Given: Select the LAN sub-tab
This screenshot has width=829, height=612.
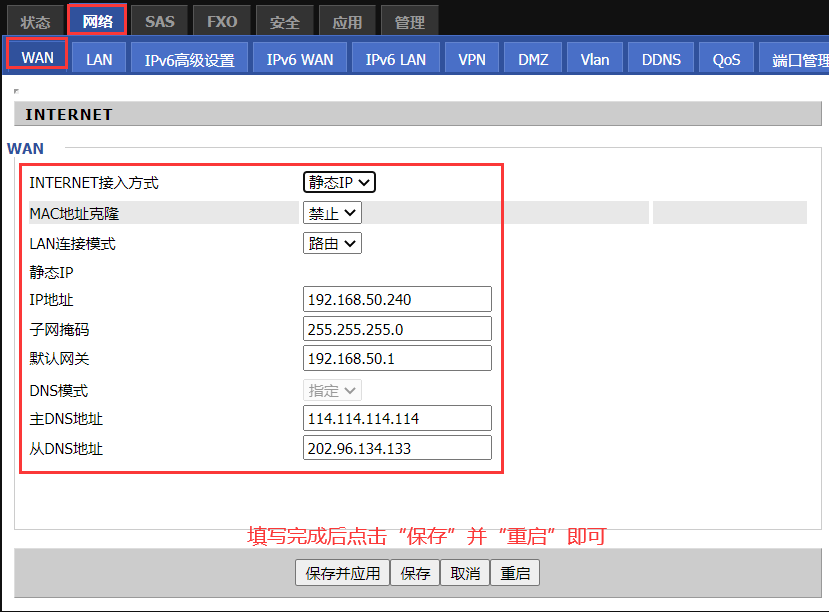Looking at the screenshot, I should (99, 59).
